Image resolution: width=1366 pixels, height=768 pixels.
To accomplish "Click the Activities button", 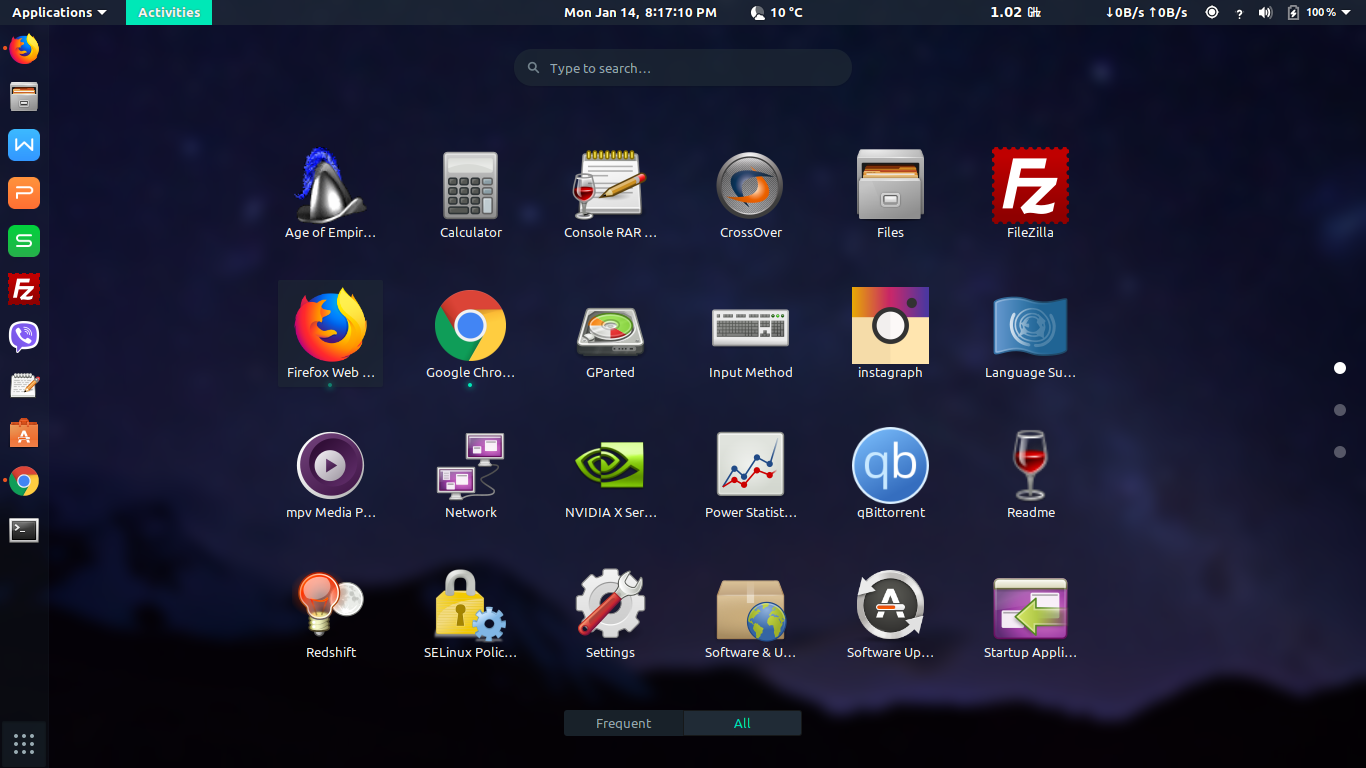I will coord(169,12).
